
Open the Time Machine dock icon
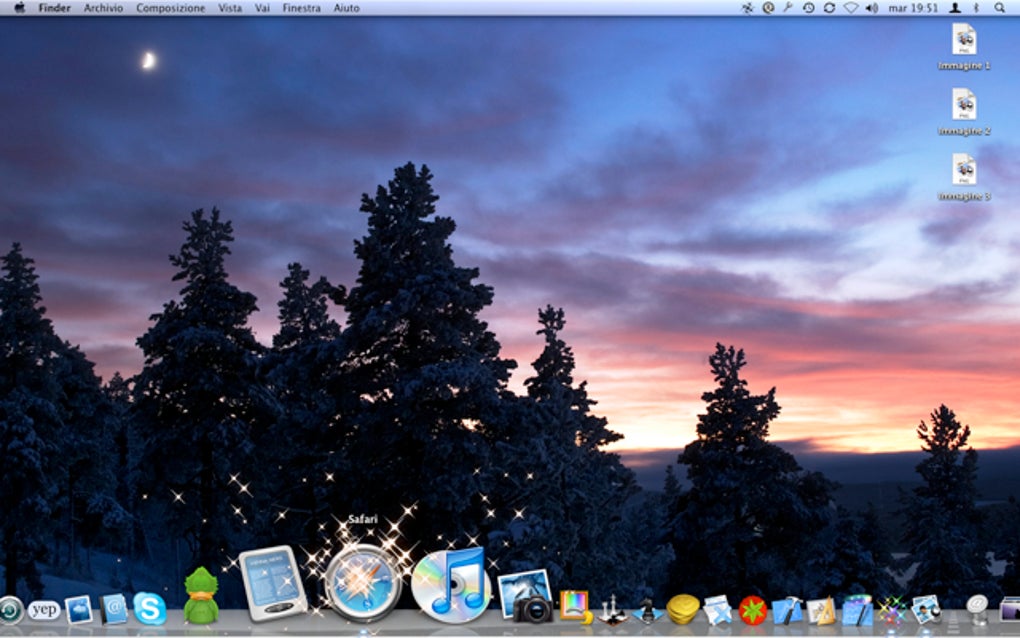point(10,611)
